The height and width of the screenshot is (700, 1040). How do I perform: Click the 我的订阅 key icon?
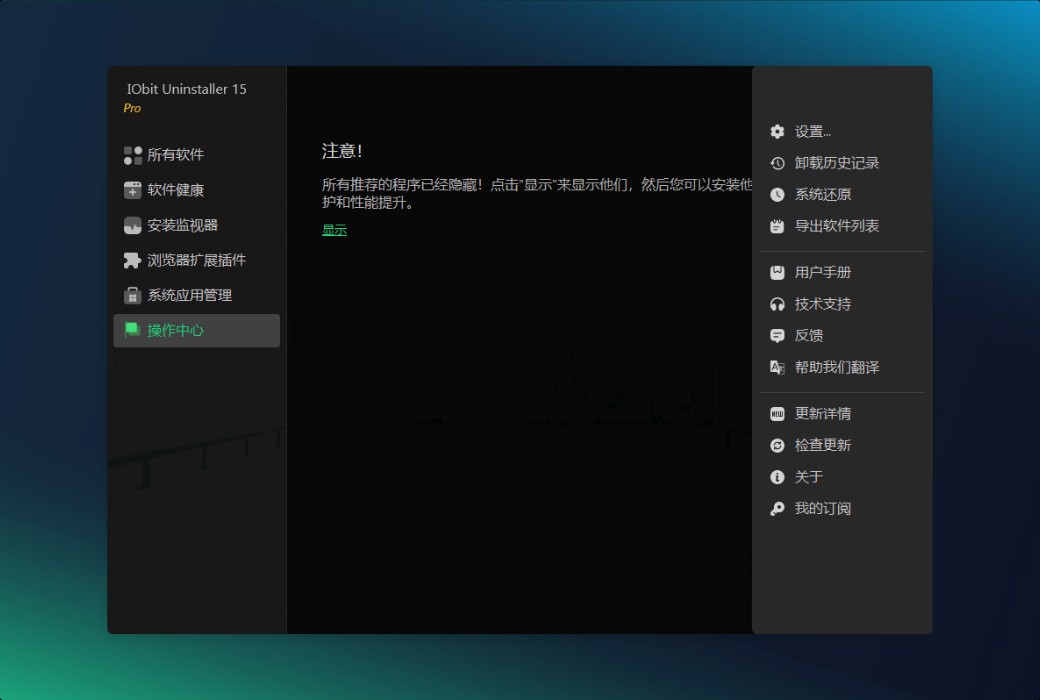click(777, 509)
